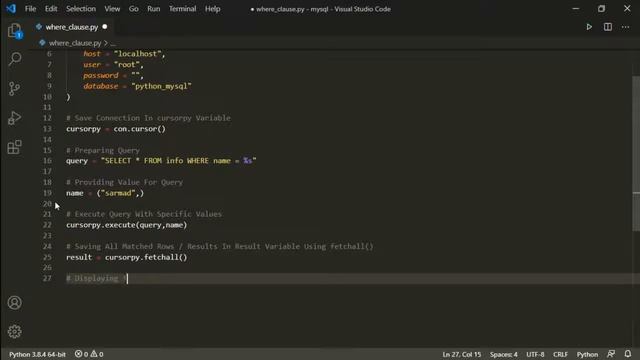Image resolution: width=640 pixels, height=360 pixels.
Task: Click the closing parenthesis on line 10
Action: click(68, 97)
